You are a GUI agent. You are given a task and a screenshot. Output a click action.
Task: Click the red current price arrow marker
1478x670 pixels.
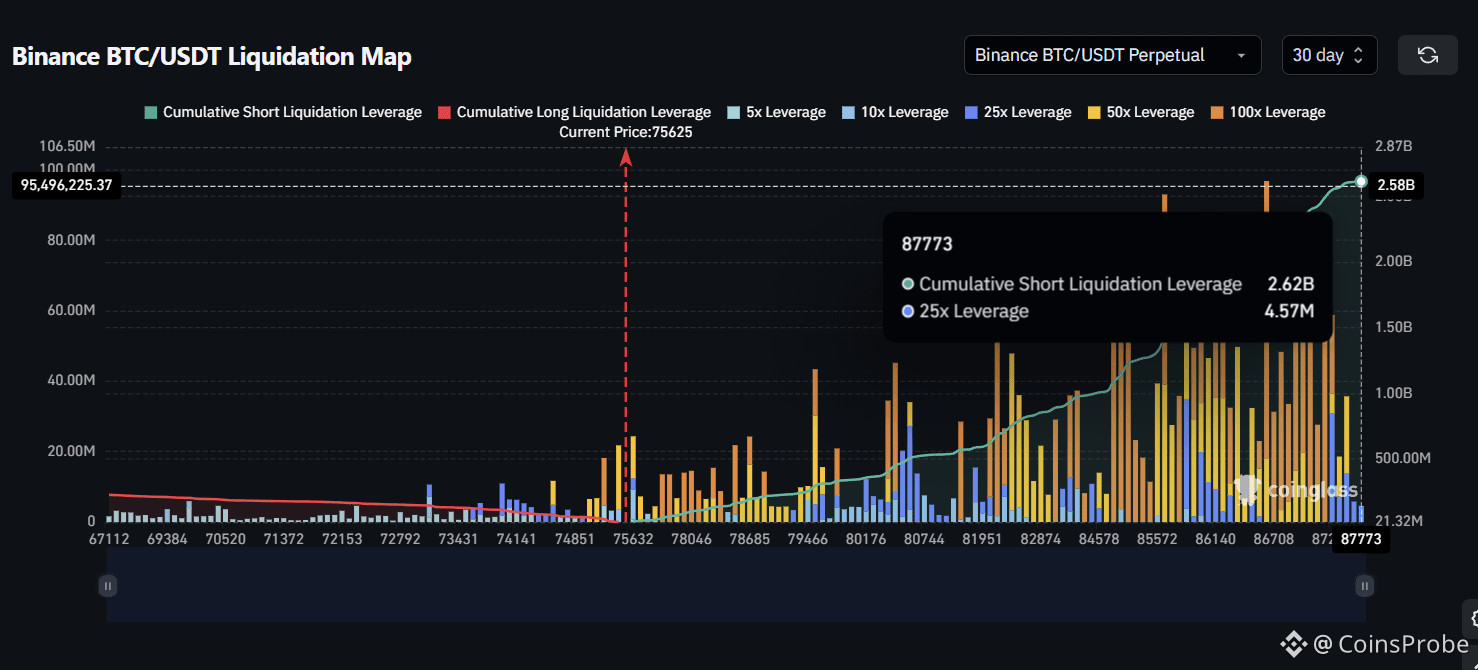[x=627, y=158]
